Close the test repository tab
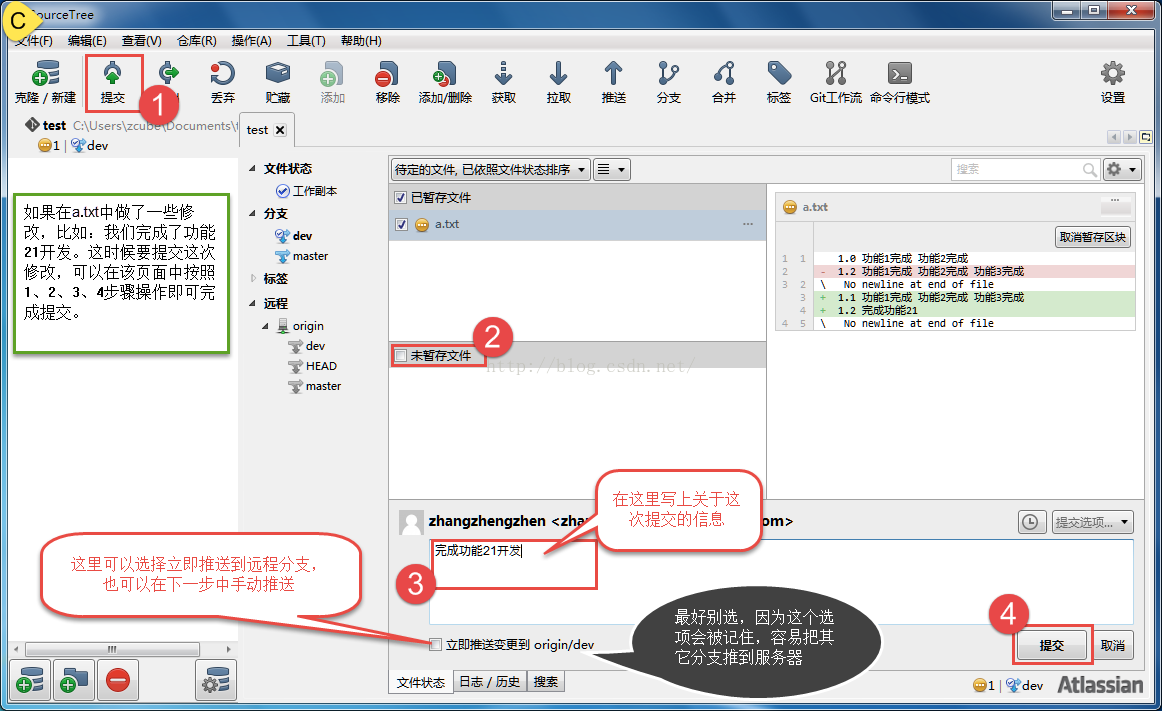 (280, 130)
